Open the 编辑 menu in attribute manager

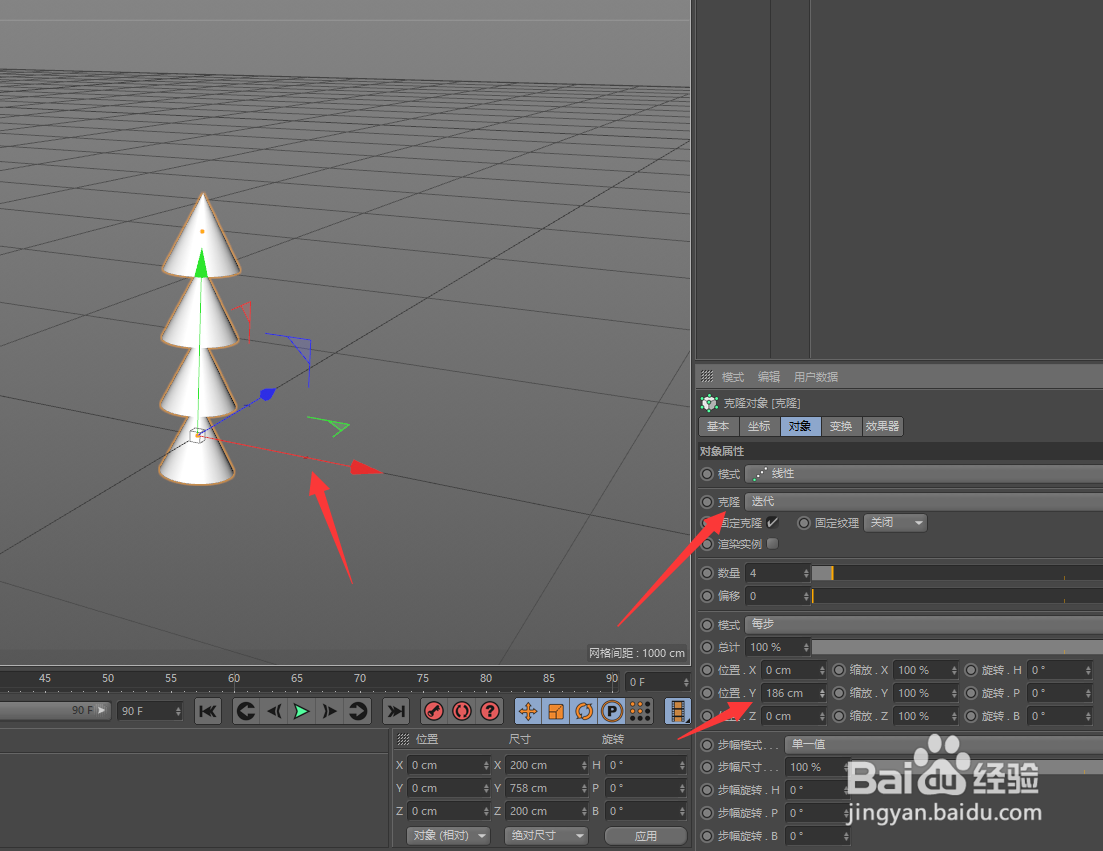click(768, 377)
